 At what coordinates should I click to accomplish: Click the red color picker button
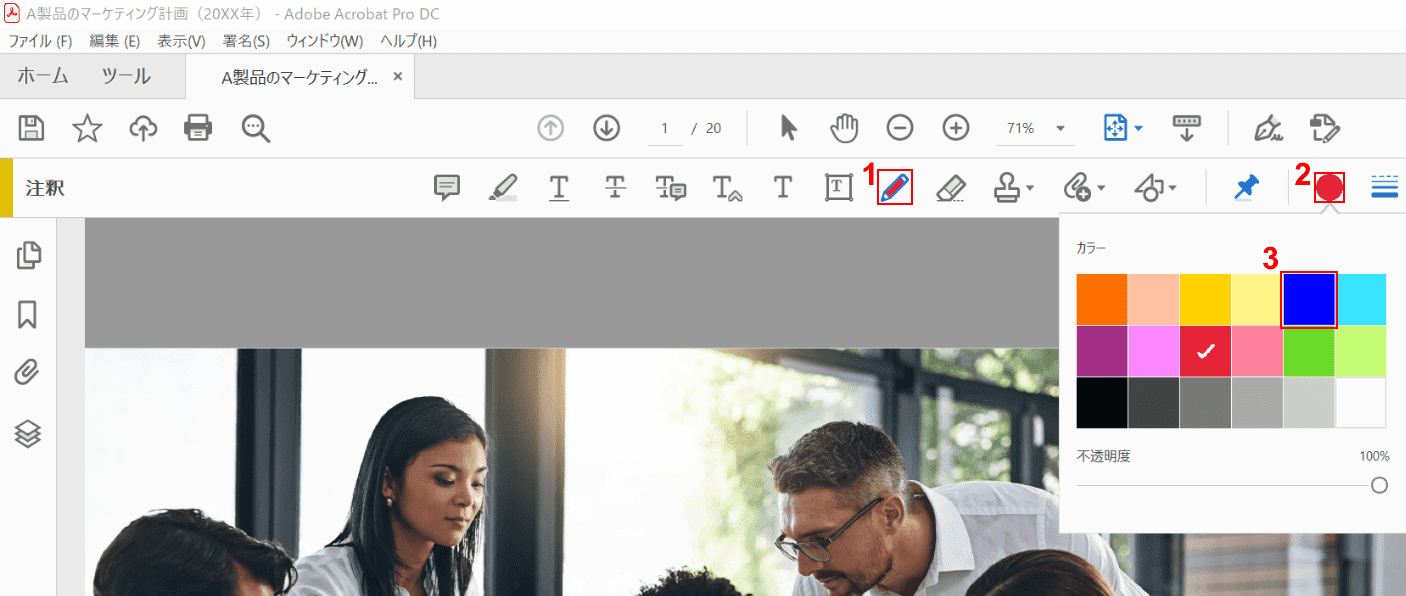click(x=1329, y=187)
